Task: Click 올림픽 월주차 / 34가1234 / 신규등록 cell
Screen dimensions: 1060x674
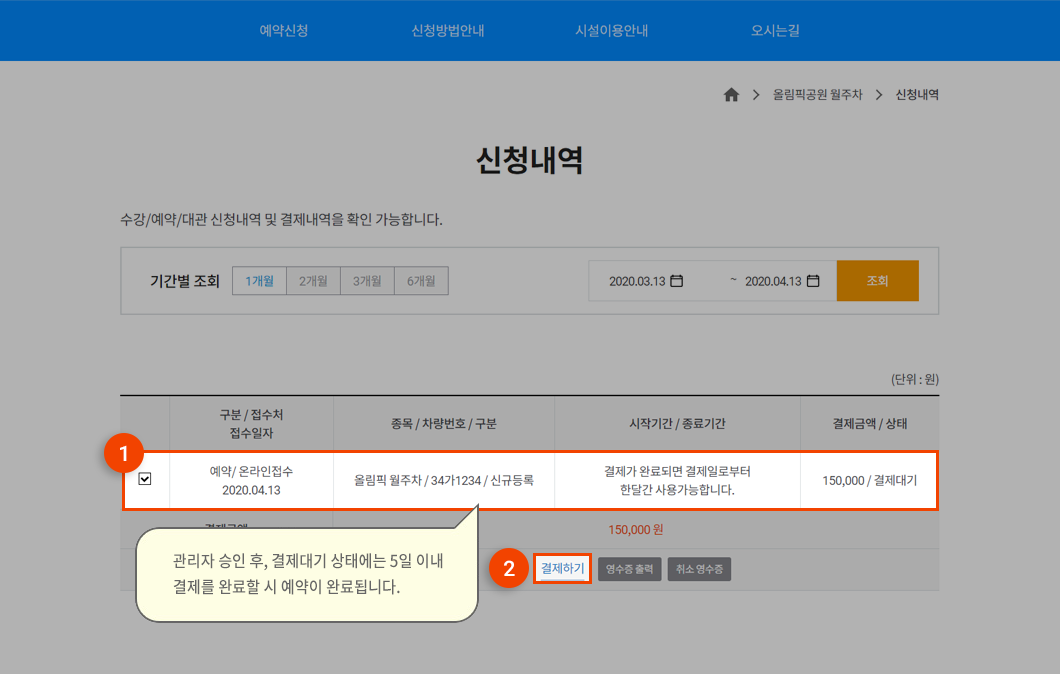Action: click(443, 481)
